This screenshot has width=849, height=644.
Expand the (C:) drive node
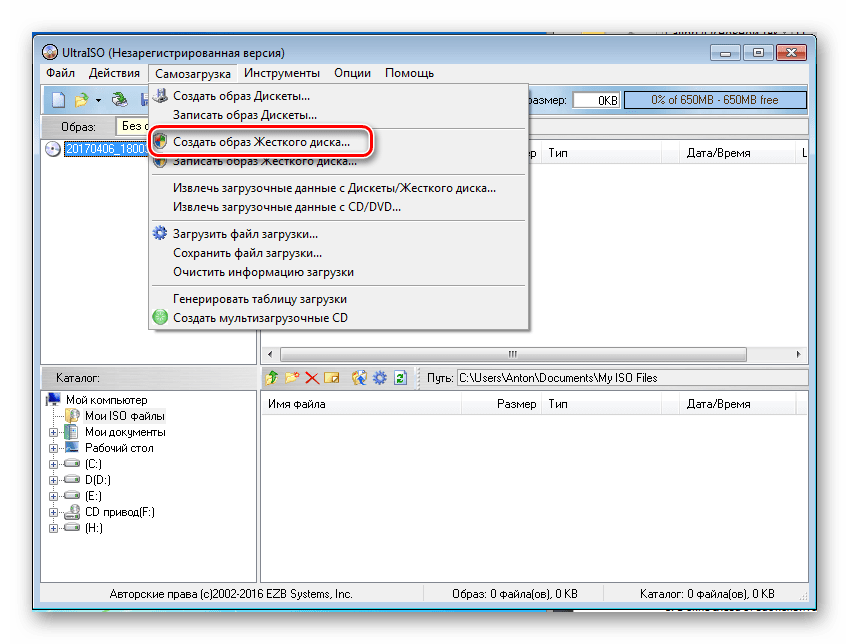tap(53, 464)
